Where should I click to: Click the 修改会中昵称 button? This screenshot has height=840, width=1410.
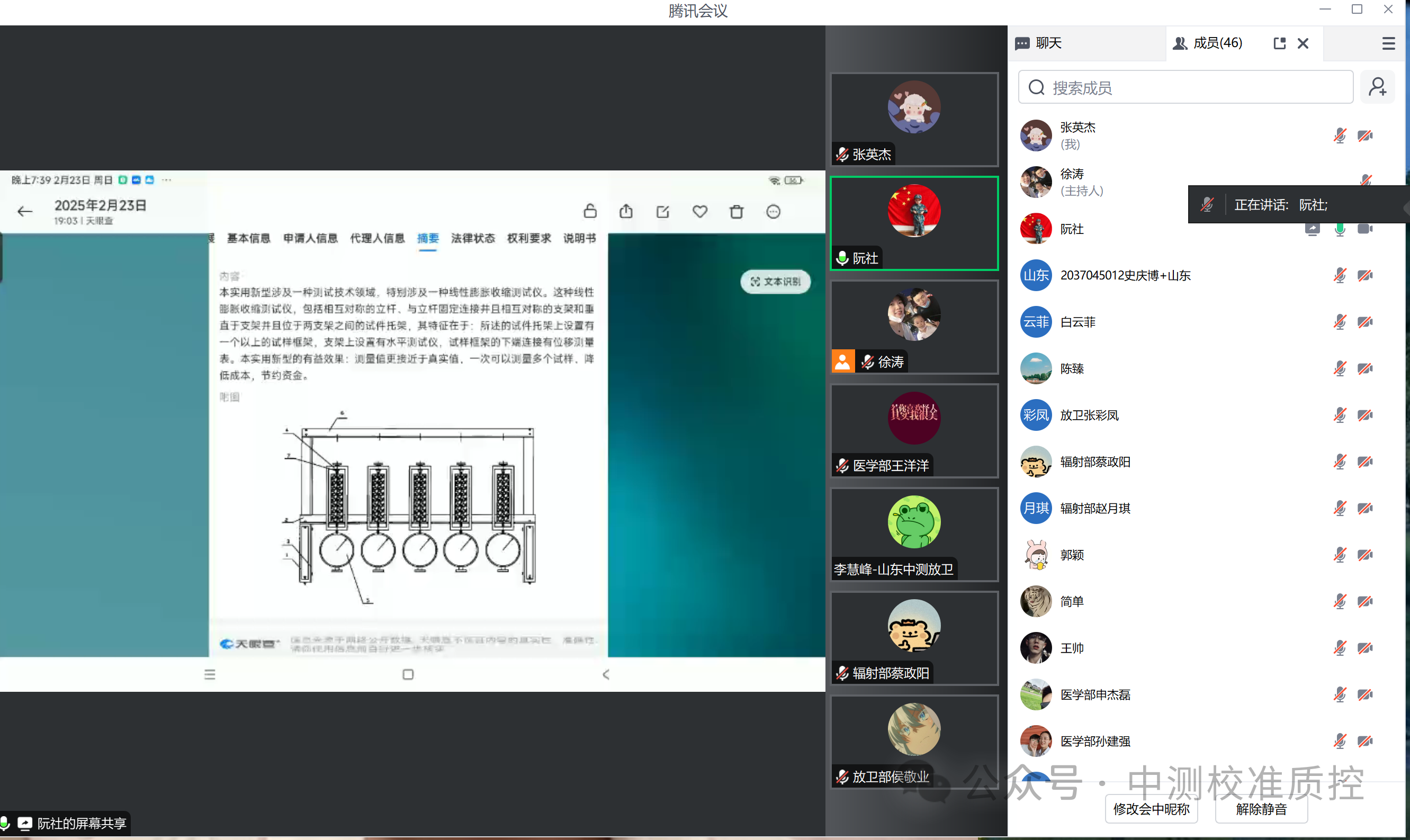(x=1151, y=809)
